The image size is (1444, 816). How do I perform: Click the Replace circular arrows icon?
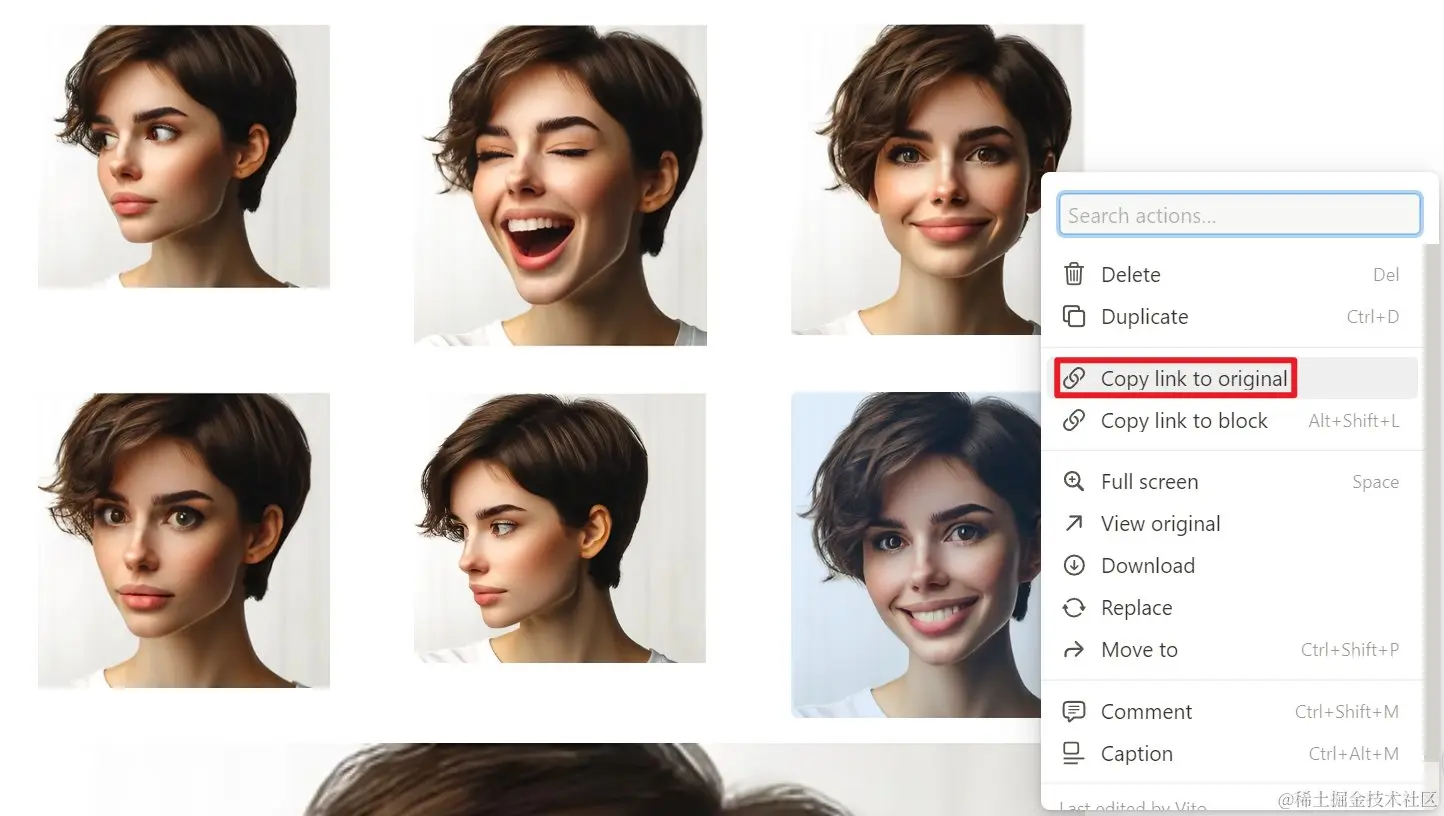coord(1074,607)
